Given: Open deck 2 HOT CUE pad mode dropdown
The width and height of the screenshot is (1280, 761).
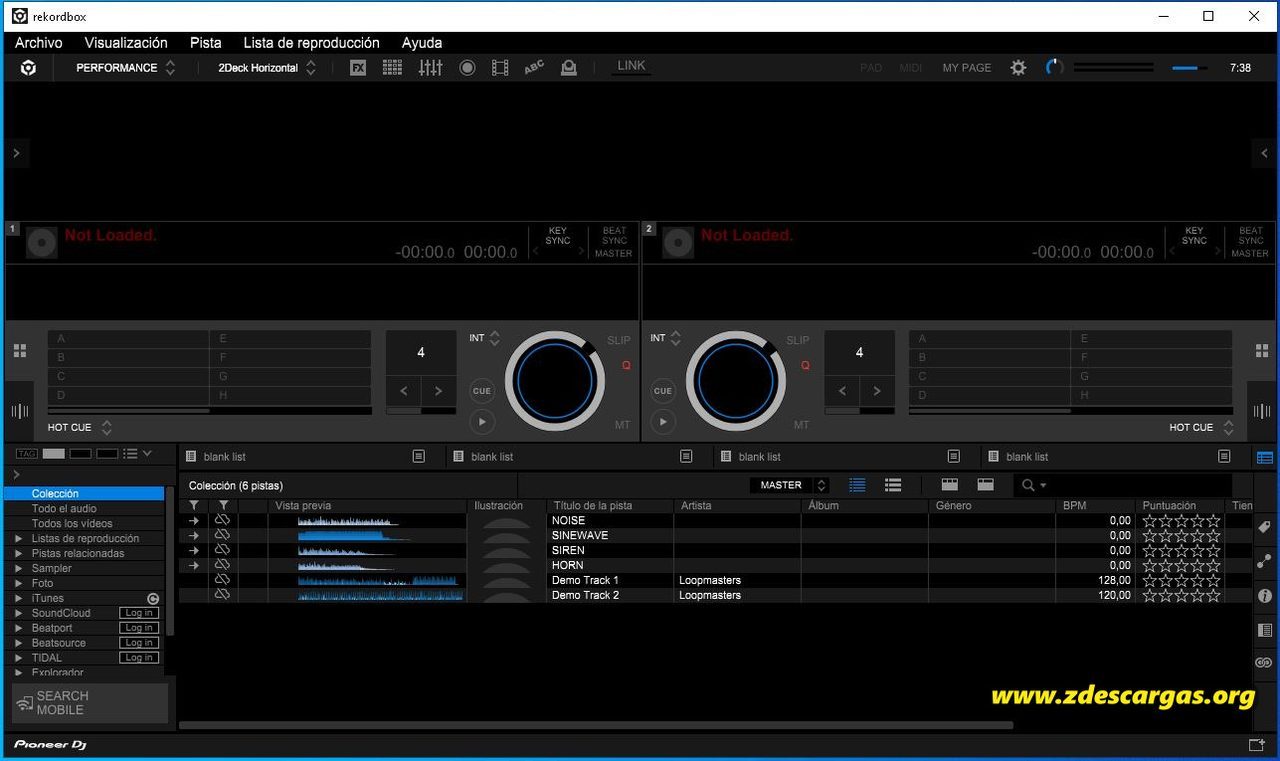Looking at the screenshot, I should (1201, 428).
